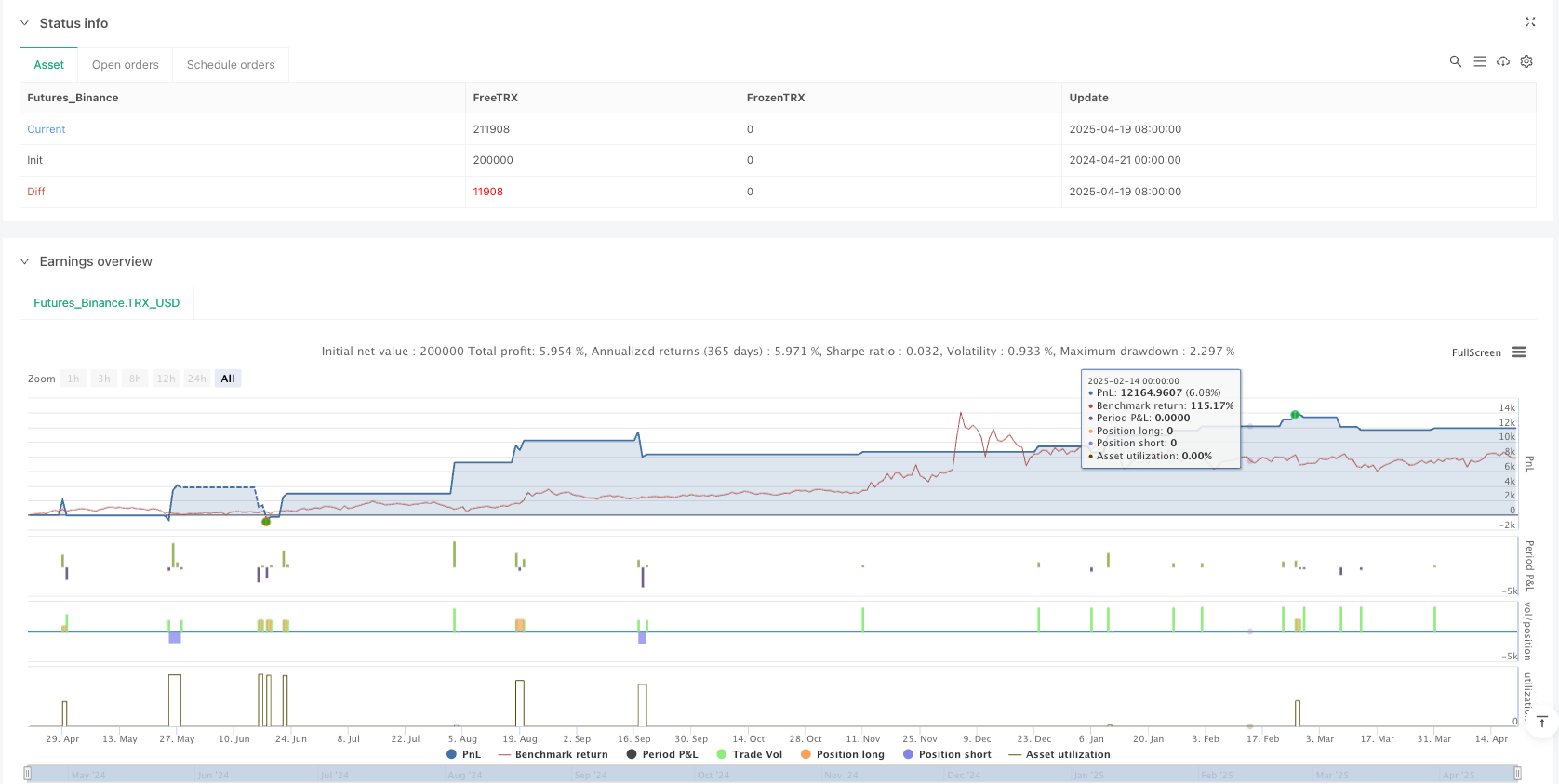The width and height of the screenshot is (1559, 784).
Task: Open the chart hamburger menu icon
Action: [x=1519, y=352]
